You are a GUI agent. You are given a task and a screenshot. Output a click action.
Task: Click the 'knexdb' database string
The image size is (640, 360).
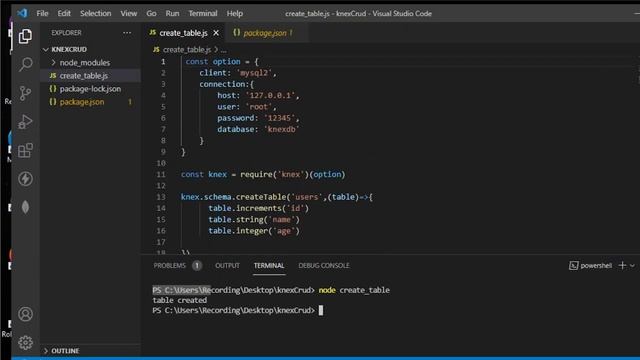coord(281,129)
